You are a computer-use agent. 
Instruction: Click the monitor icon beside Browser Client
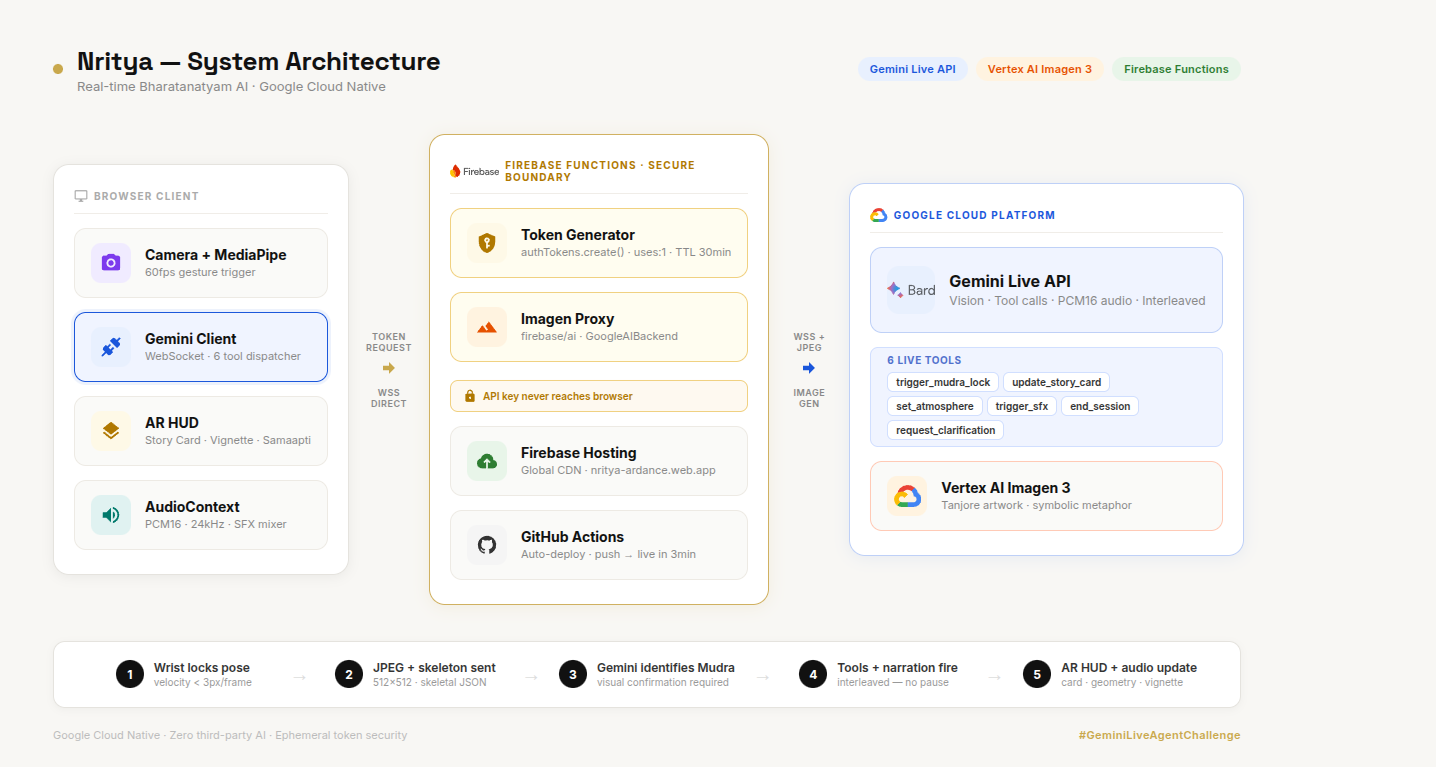coord(81,196)
